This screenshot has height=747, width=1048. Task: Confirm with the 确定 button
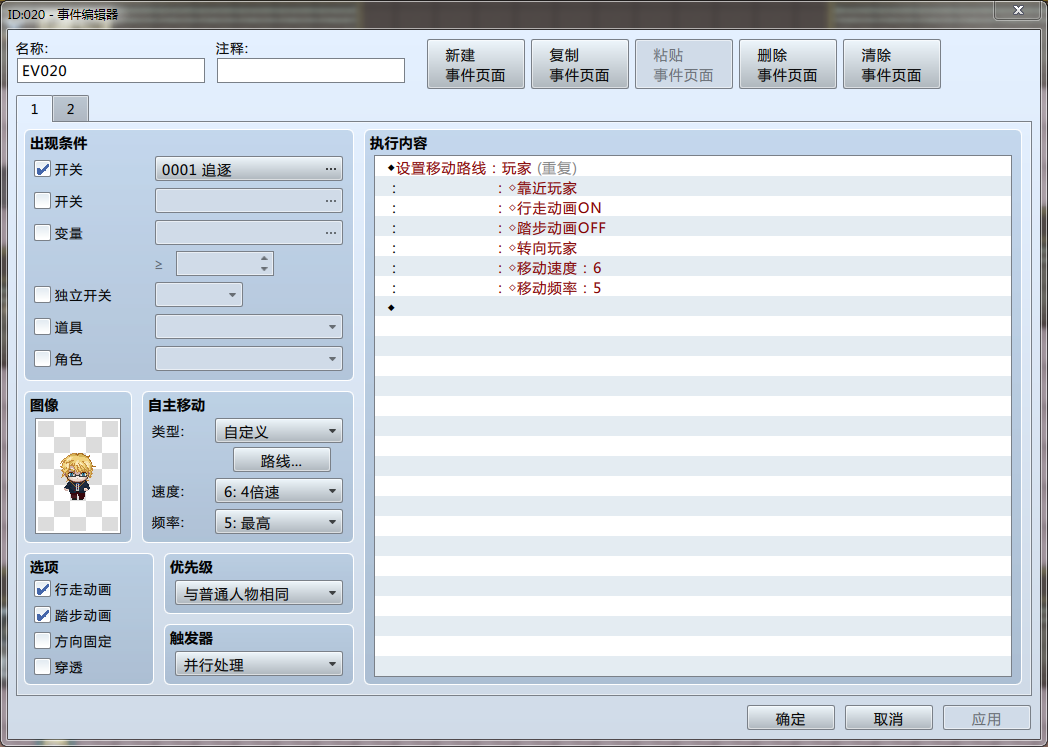click(x=791, y=718)
